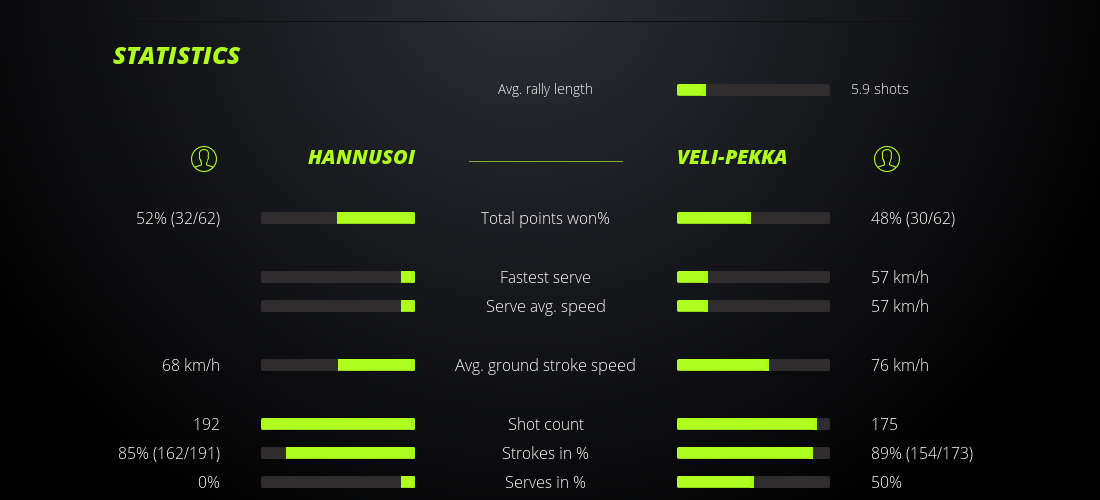Click Veli-Pekka's player profile icon
Image resolution: width=1100 pixels, height=500 pixels.
(887, 158)
